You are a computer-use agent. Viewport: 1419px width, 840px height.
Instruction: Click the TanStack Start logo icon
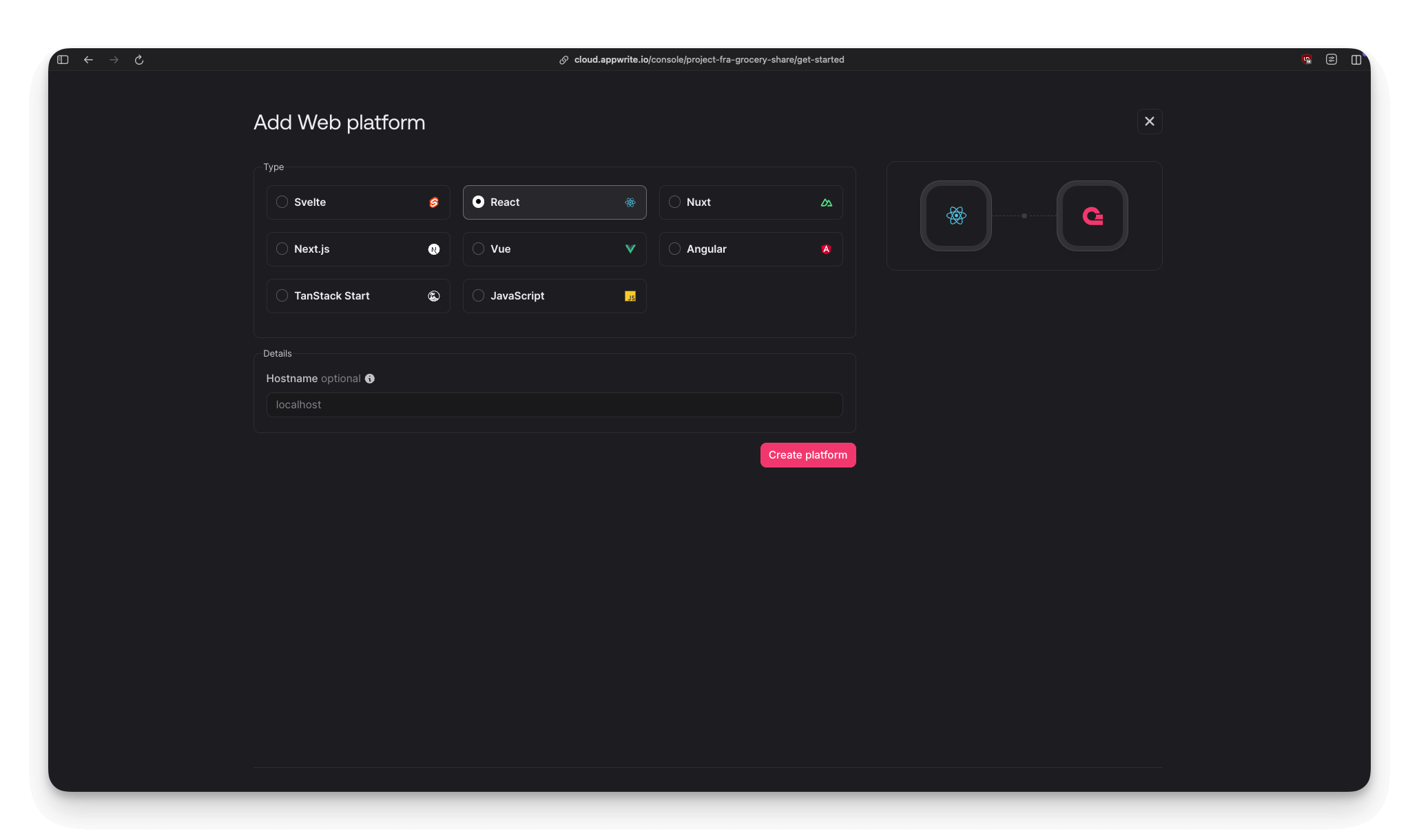[x=433, y=295]
